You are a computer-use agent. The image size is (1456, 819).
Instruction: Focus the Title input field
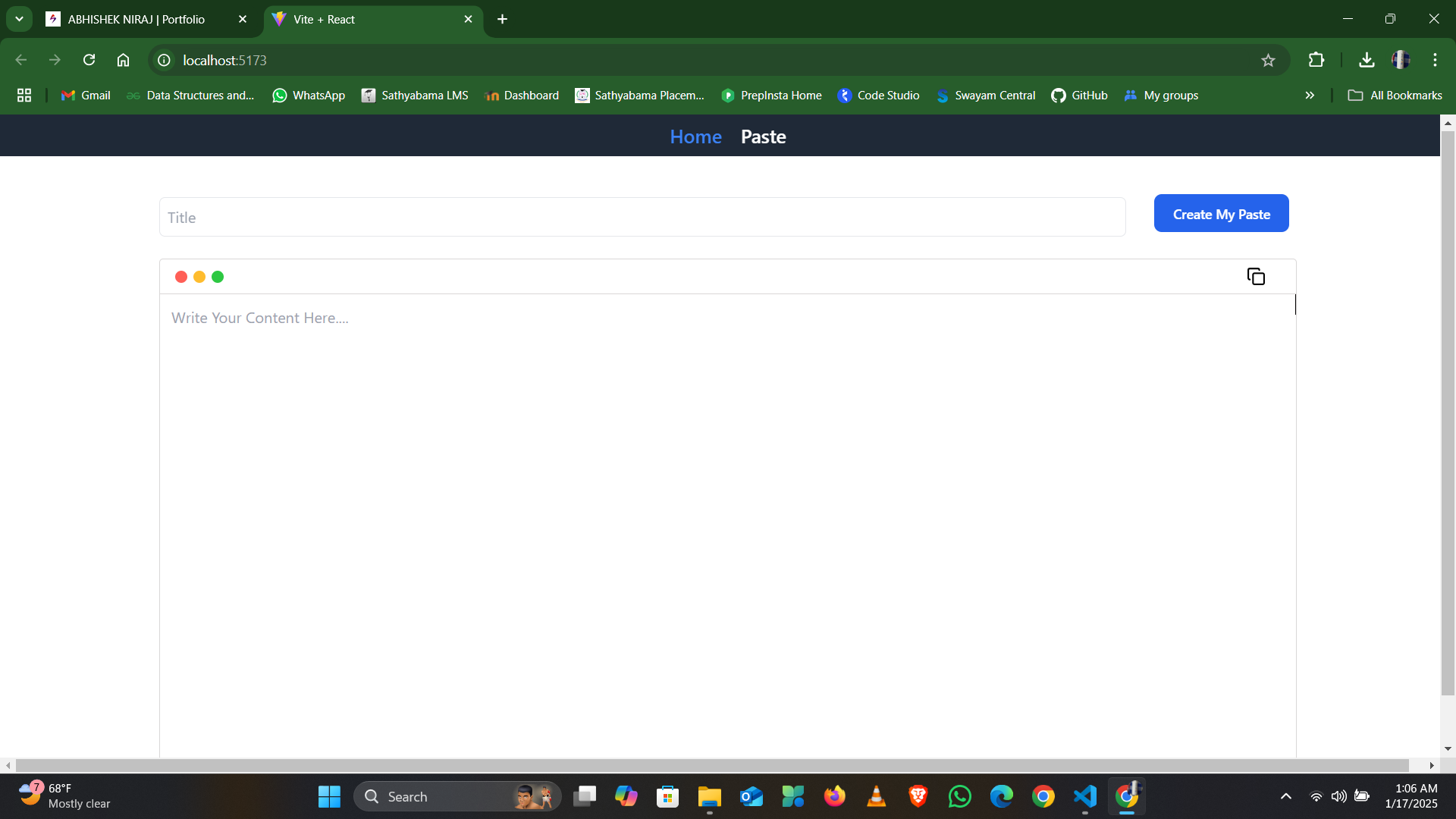tap(642, 218)
